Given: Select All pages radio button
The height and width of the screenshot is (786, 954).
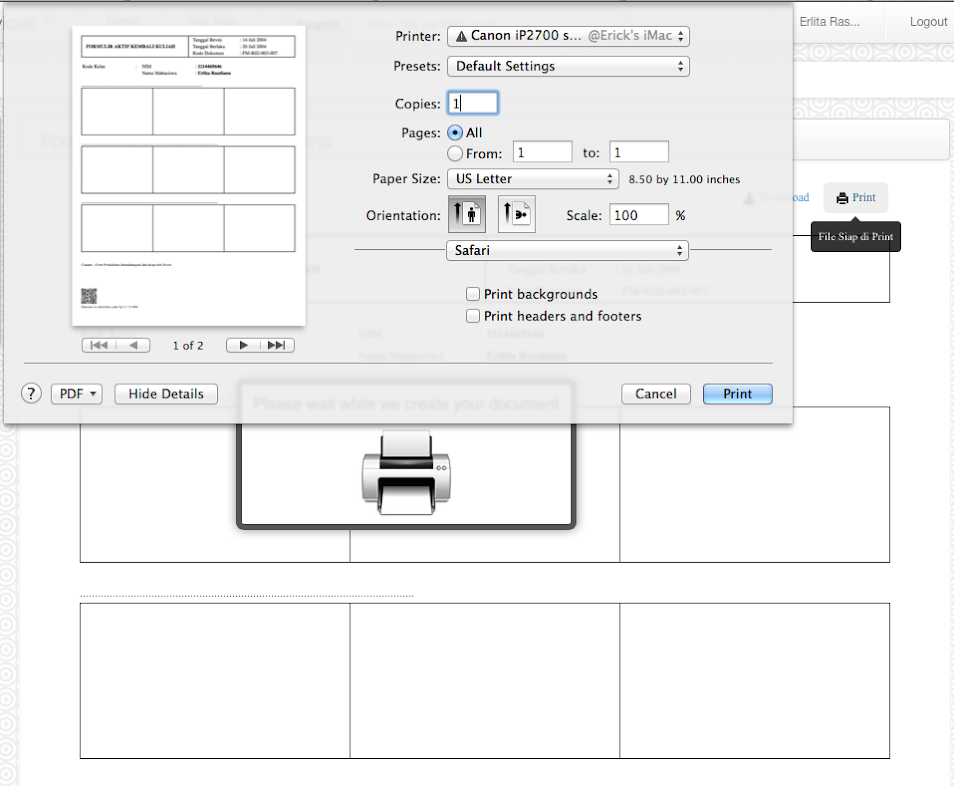Looking at the screenshot, I should [x=455, y=133].
